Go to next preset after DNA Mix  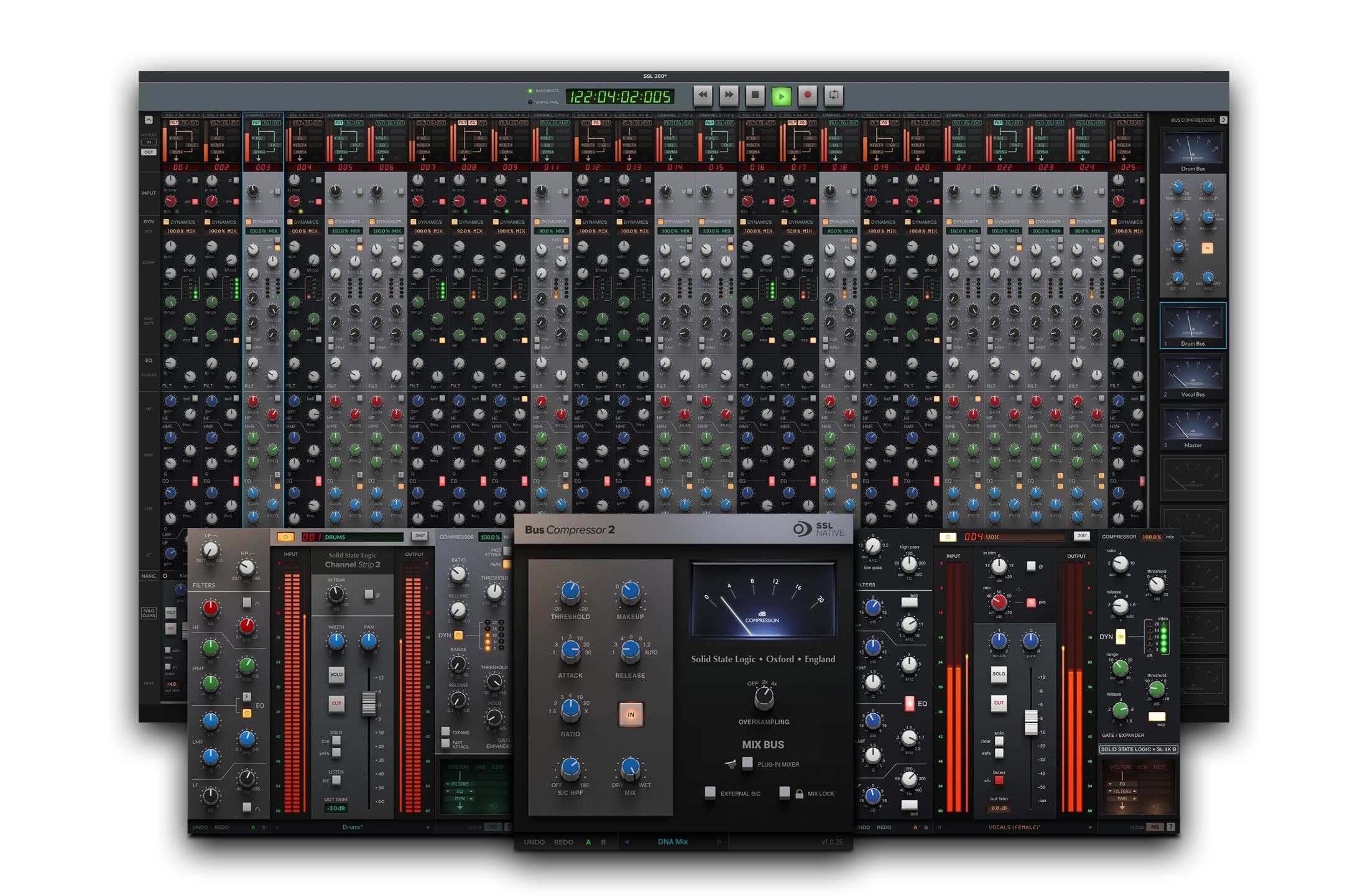point(719,842)
